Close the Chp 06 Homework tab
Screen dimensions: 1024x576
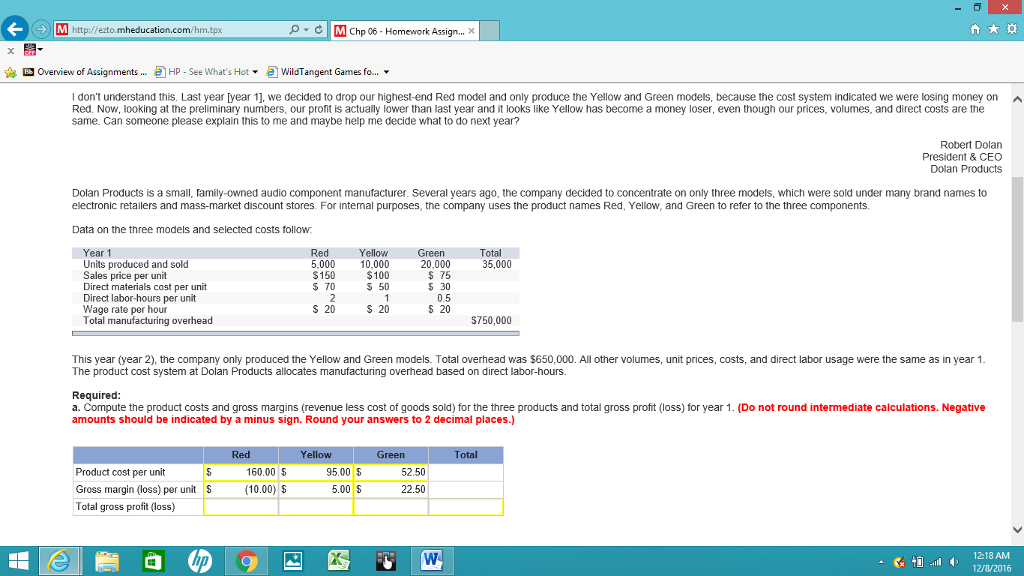pyautogui.click(x=472, y=31)
